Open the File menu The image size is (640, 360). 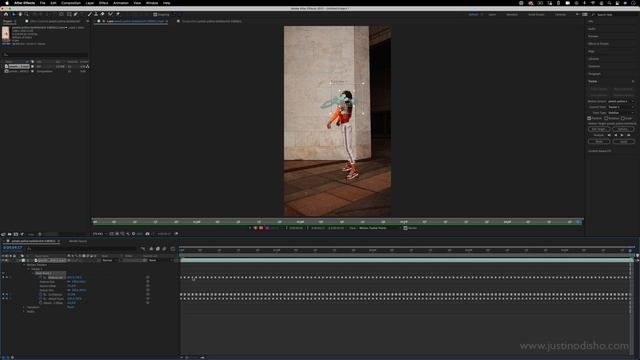42,3
